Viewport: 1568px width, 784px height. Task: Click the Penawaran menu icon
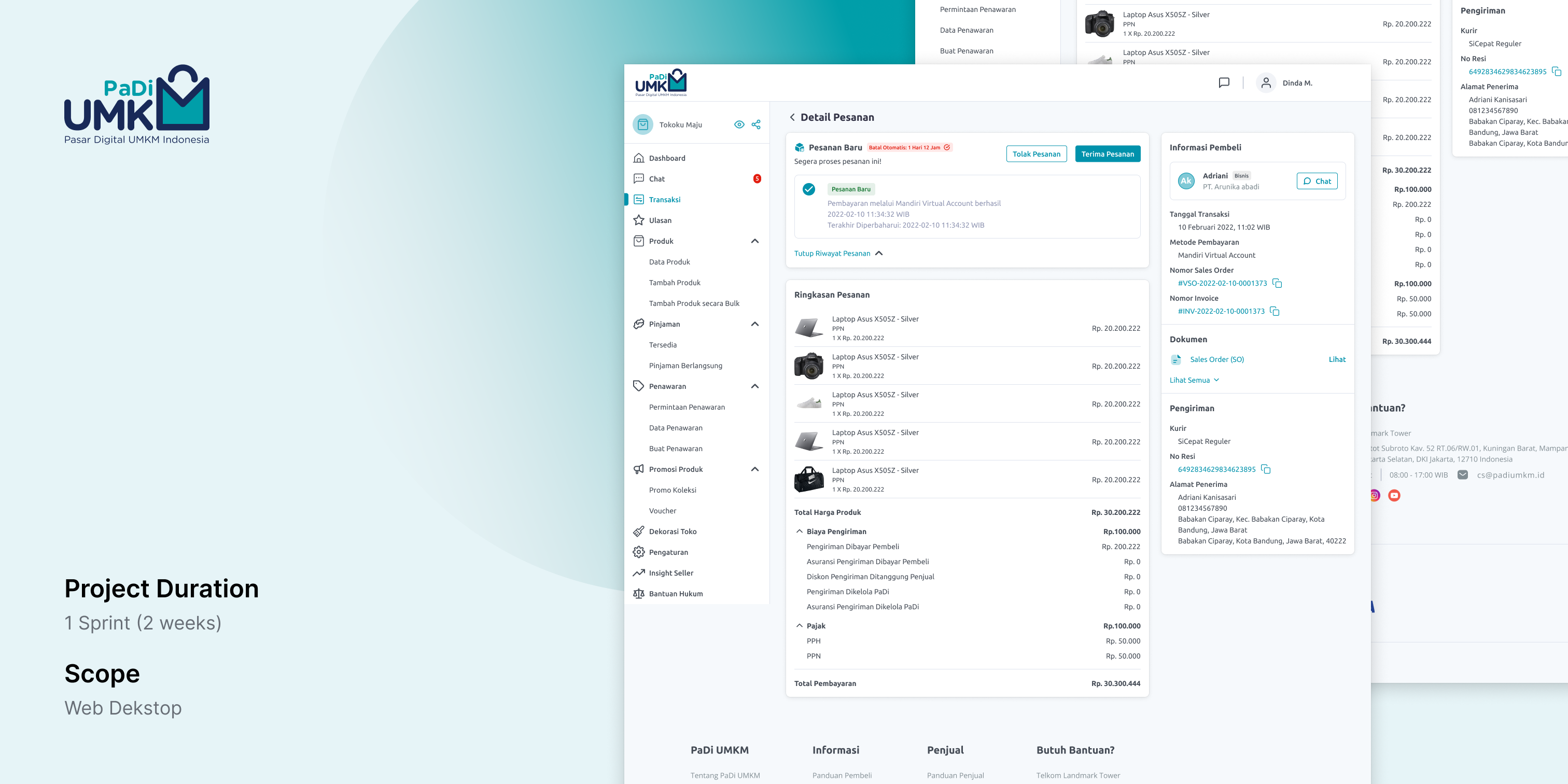[638, 386]
